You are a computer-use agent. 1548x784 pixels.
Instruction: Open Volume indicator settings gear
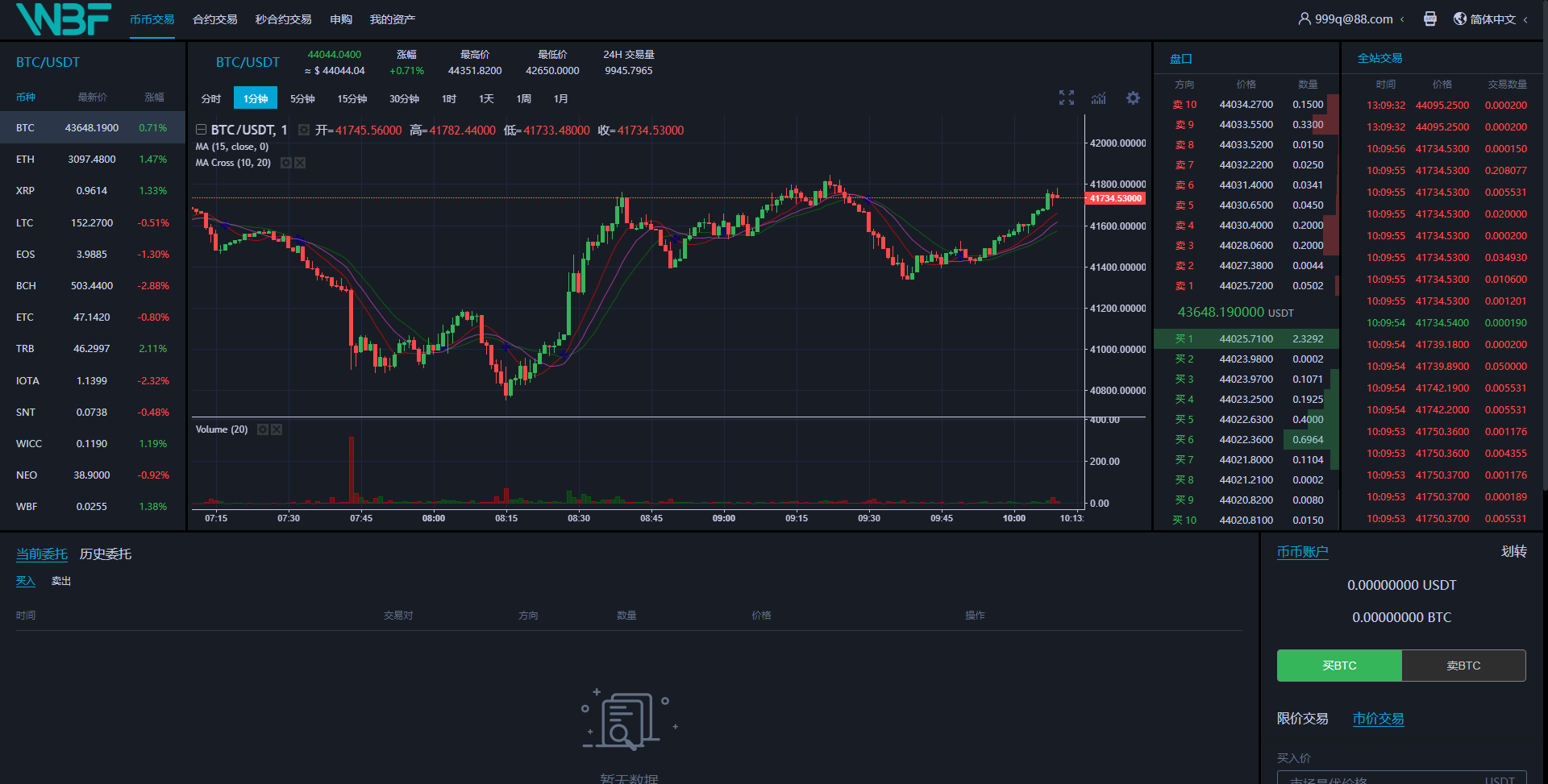[262, 429]
